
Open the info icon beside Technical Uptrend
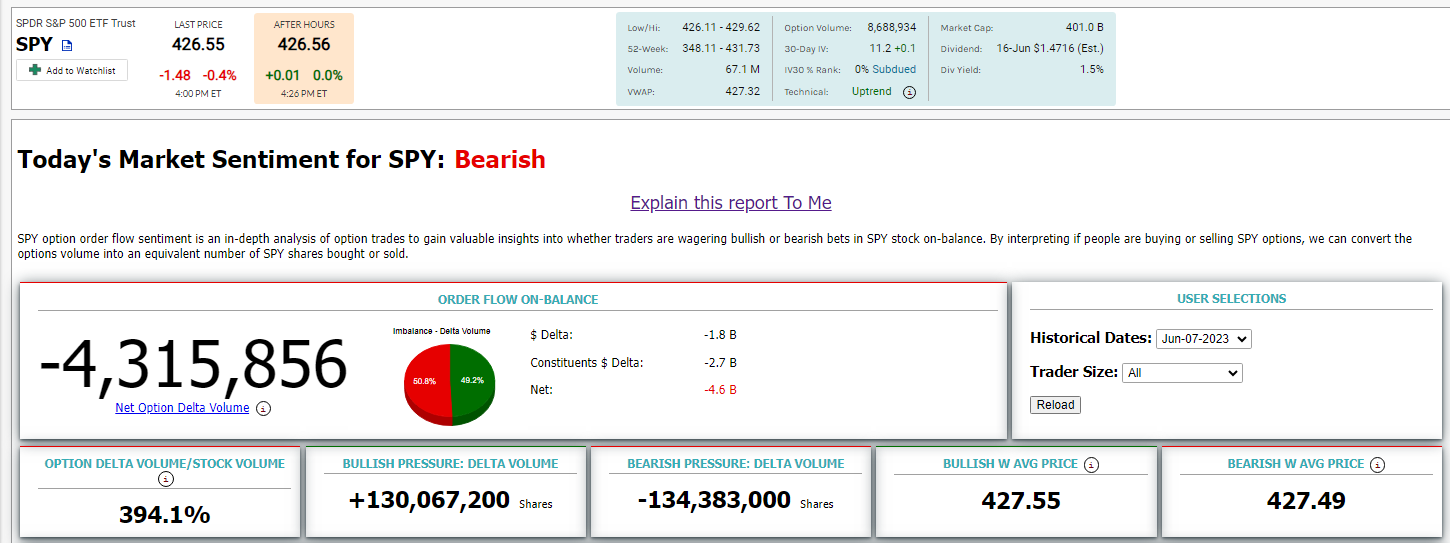pyautogui.click(x=909, y=92)
